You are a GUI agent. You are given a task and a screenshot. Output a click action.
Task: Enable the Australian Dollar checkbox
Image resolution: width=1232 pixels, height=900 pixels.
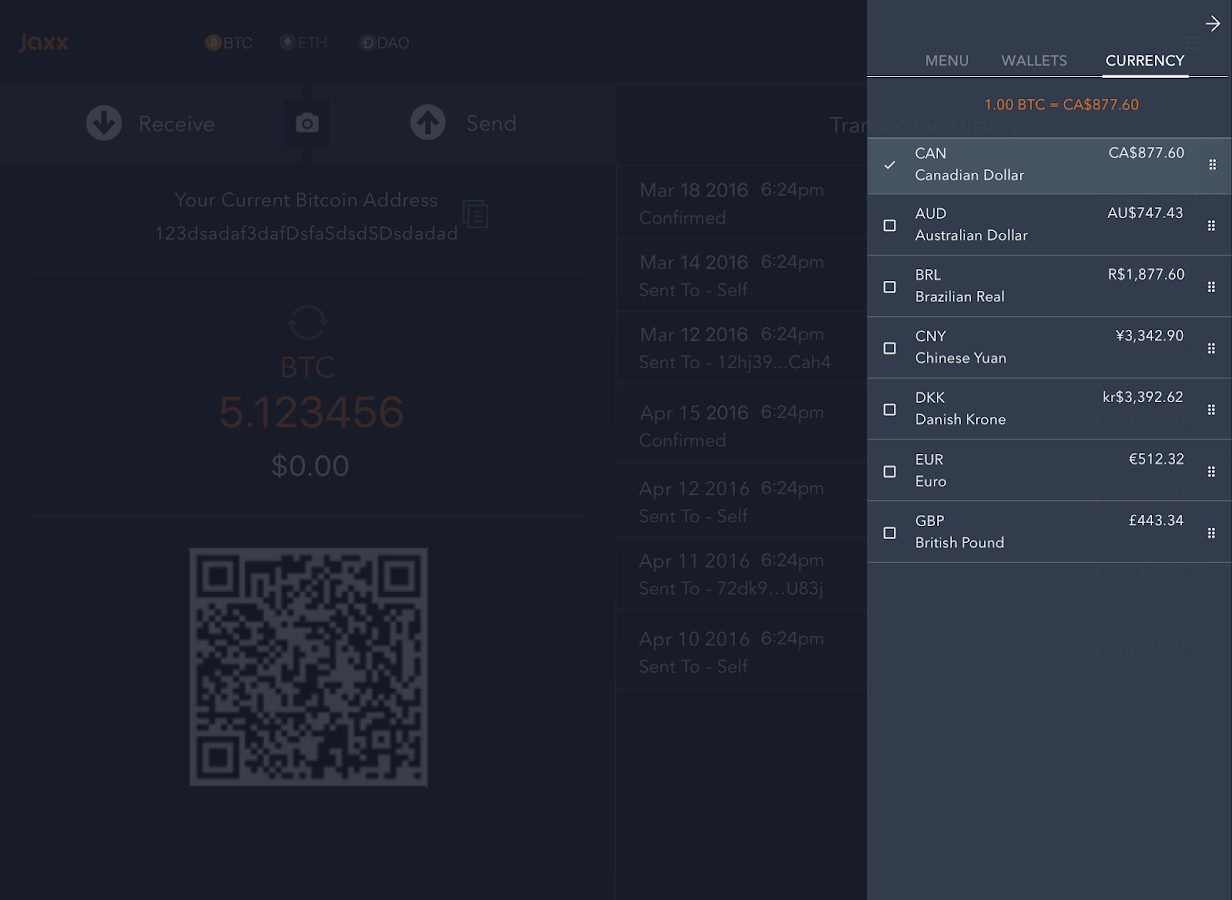(890, 226)
